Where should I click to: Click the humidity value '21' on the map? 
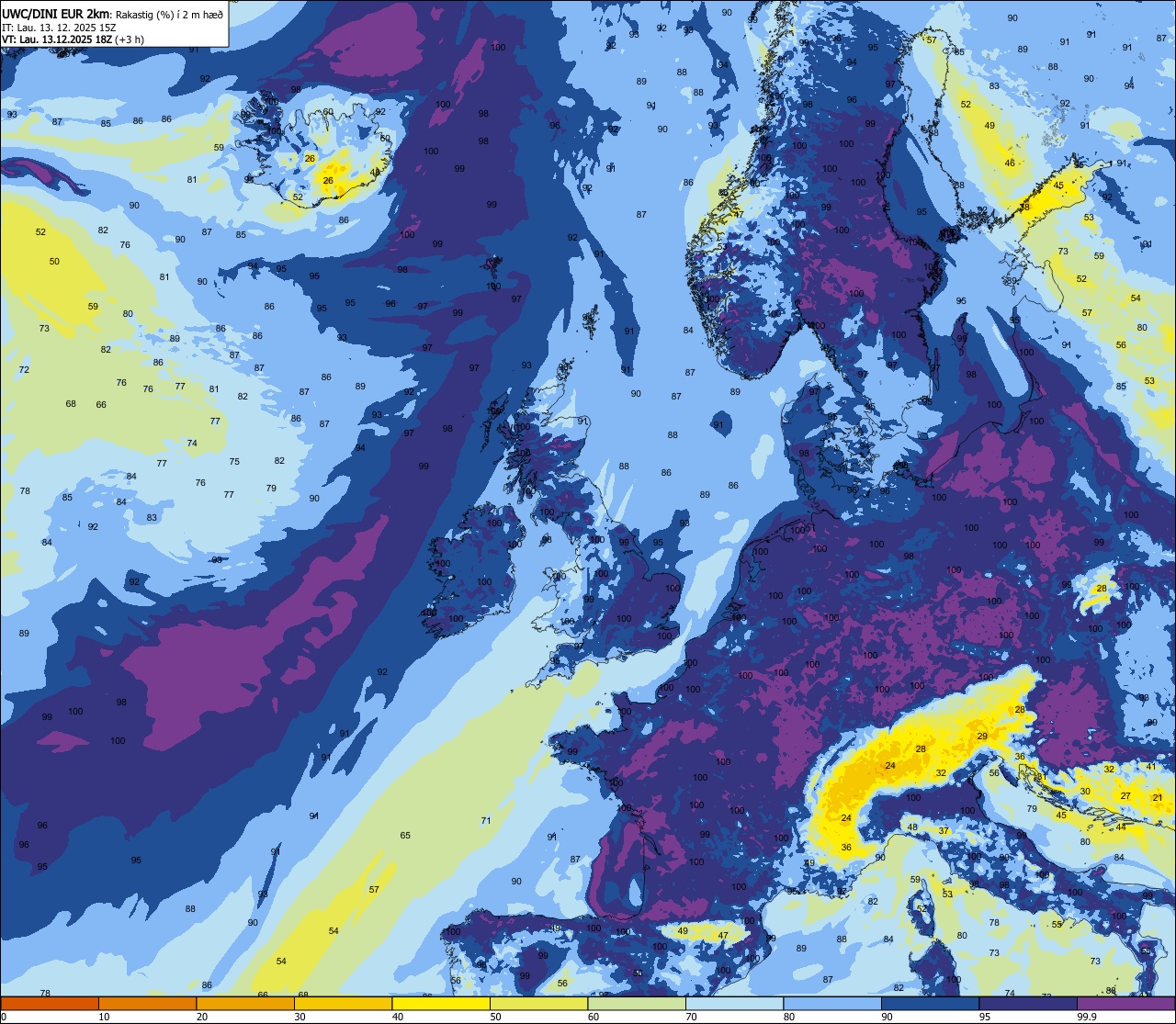coord(1158,797)
